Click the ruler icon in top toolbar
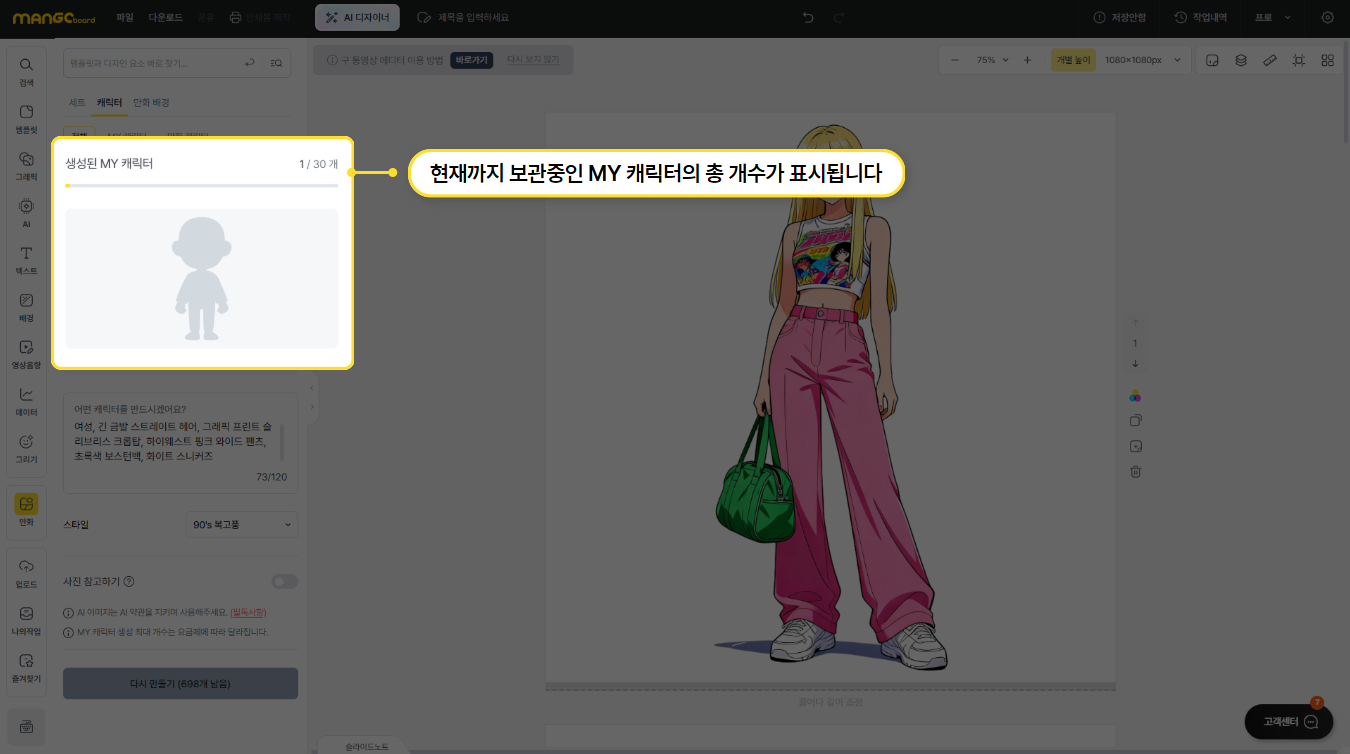 (x=1269, y=60)
